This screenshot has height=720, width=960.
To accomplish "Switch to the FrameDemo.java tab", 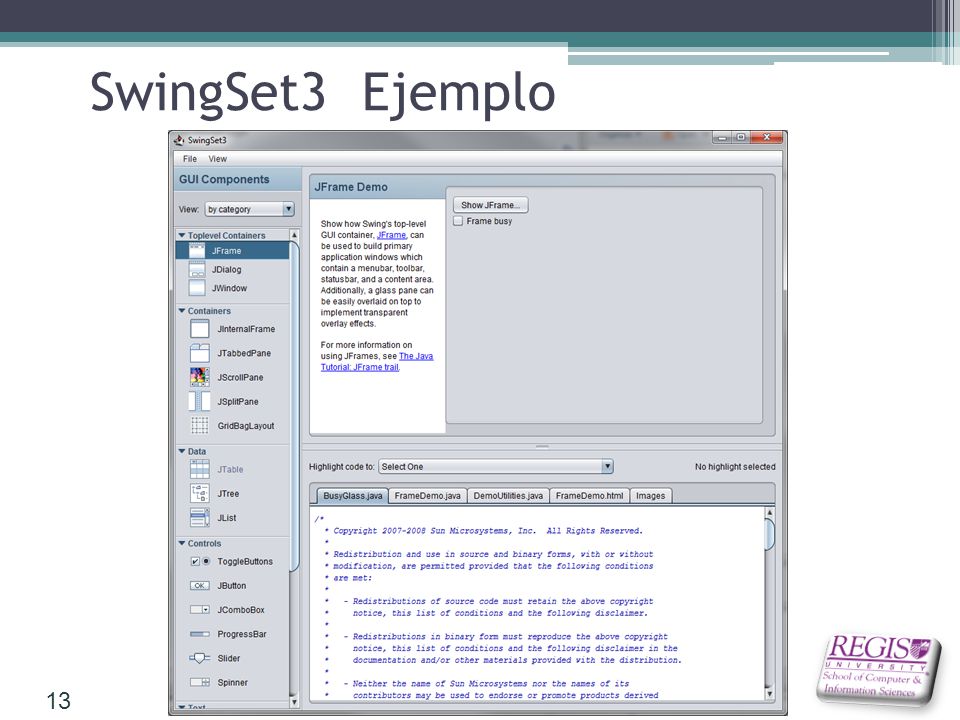I will point(427,496).
